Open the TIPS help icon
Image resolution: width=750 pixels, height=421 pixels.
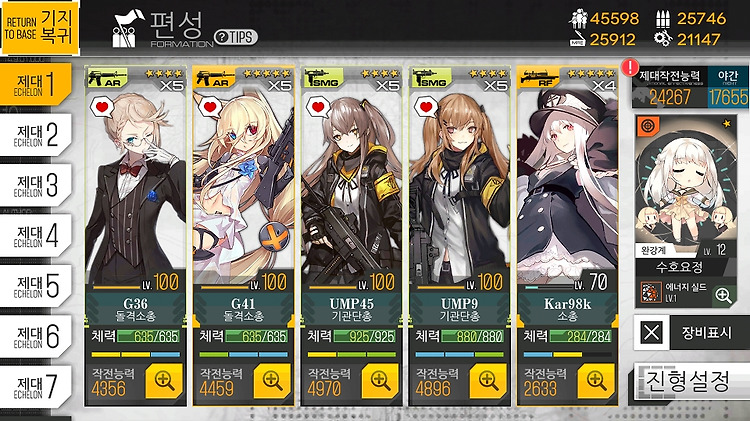pyautogui.click(x=236, y=37)
